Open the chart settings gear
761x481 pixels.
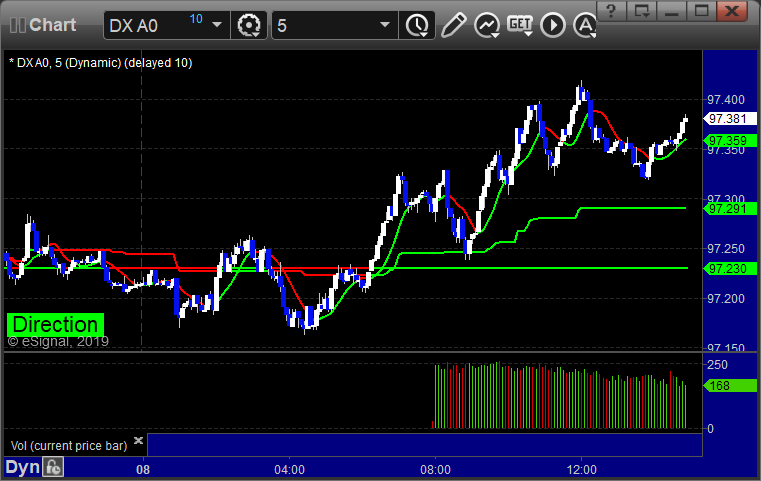(248, 25)
